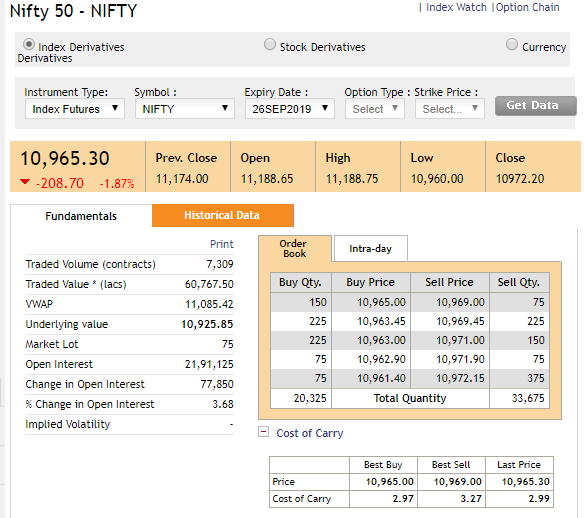This screenshot has height=518, width=584.
Task: Click the last price 10,965.30
Action: point(65,158)
